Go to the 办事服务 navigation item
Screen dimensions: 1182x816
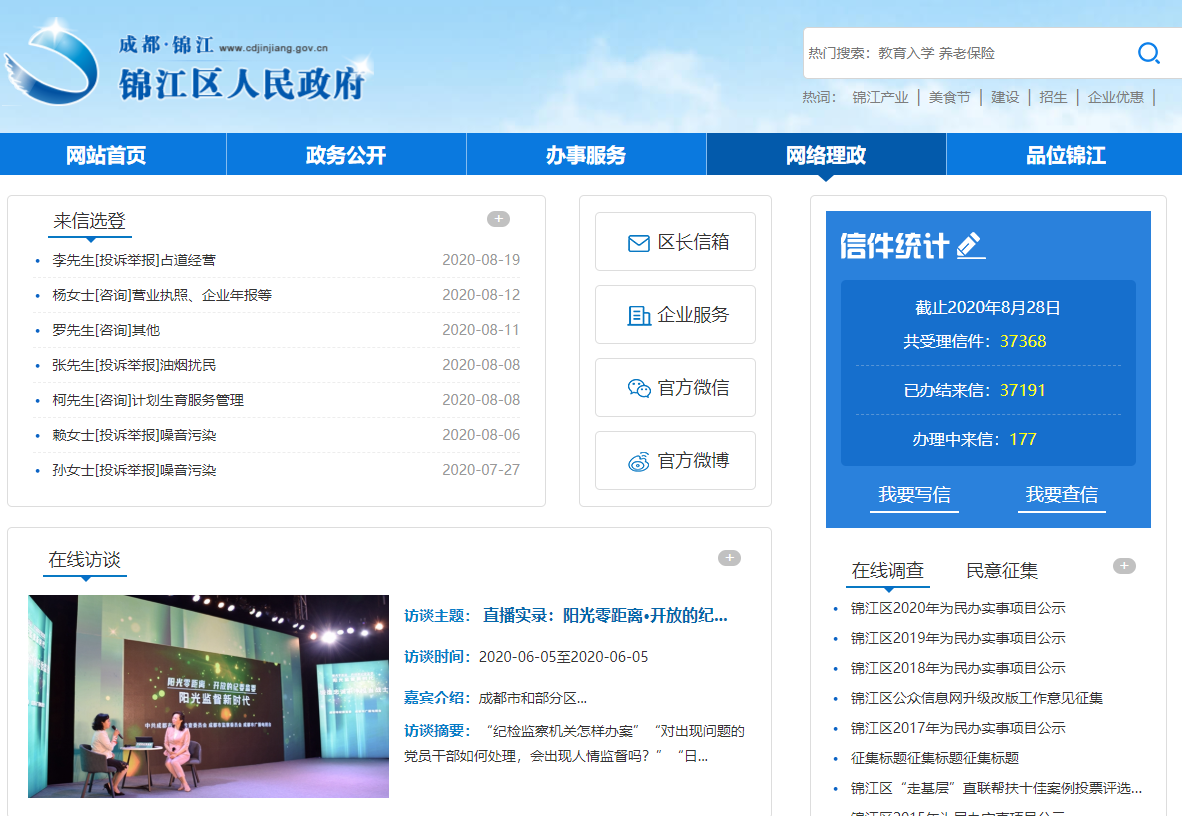pyautogui.click(x=586, y=155)
